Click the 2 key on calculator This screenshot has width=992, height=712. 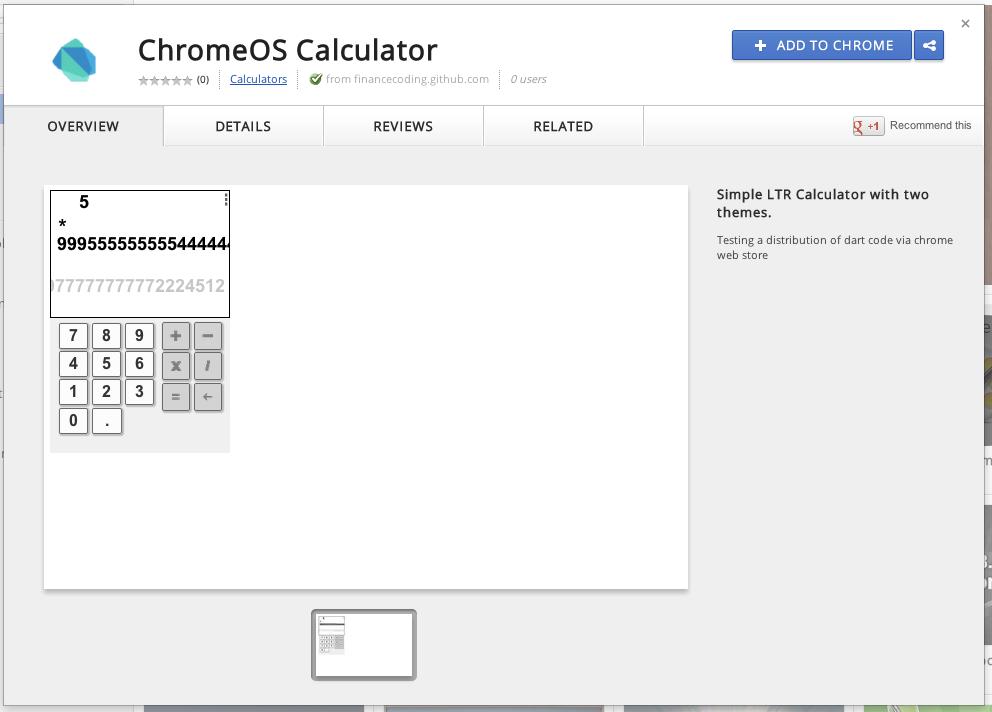pos(106,392)
